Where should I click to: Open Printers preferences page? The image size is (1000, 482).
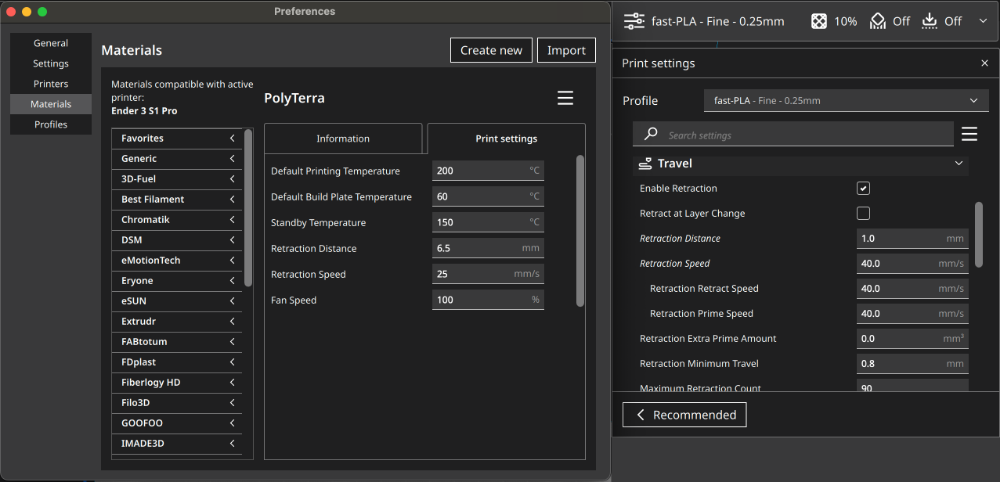click(x=51, y=84)
